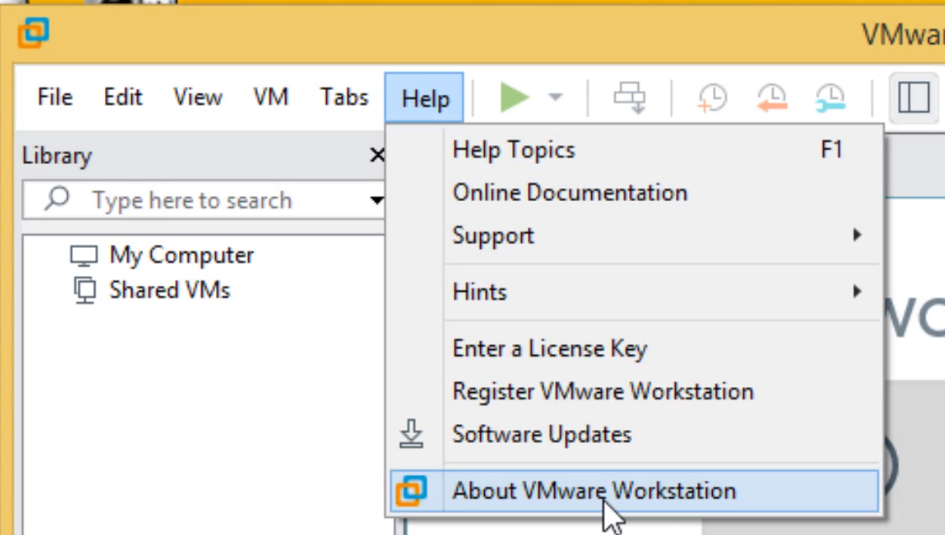The image size is (945, 535).
Task: Click the About VMware Workstation logo icon
Action: pos(412,490)
